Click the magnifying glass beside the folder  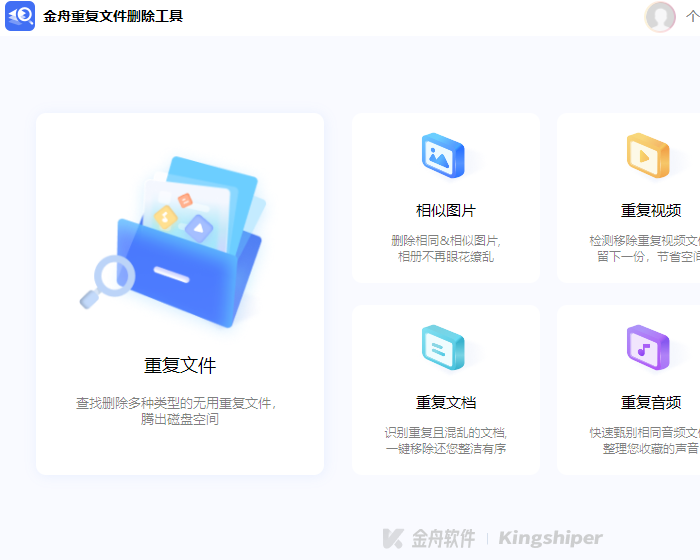(107, 280)
